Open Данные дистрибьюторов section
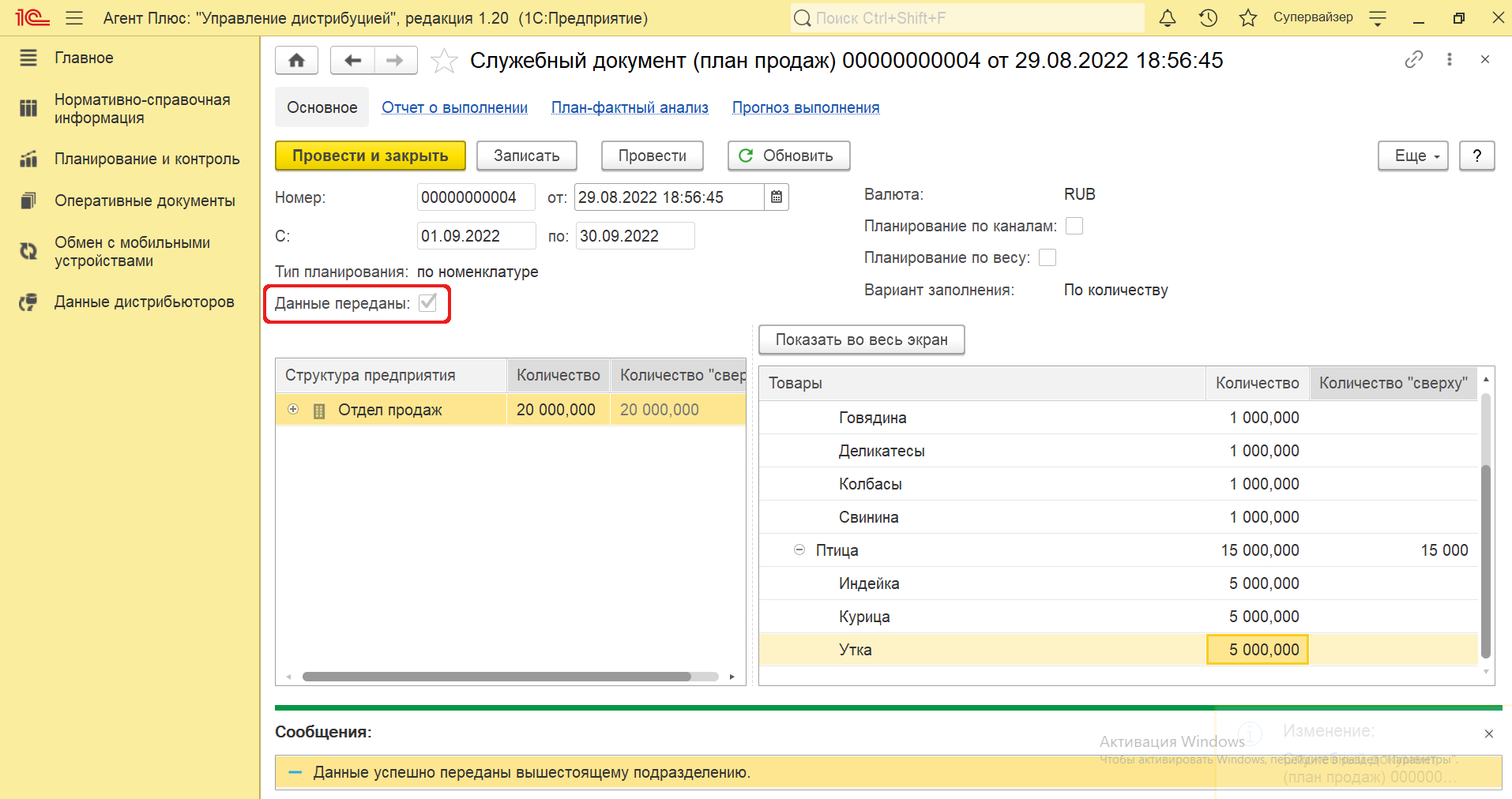The image size is (1512, 799). tap(145, 302)
